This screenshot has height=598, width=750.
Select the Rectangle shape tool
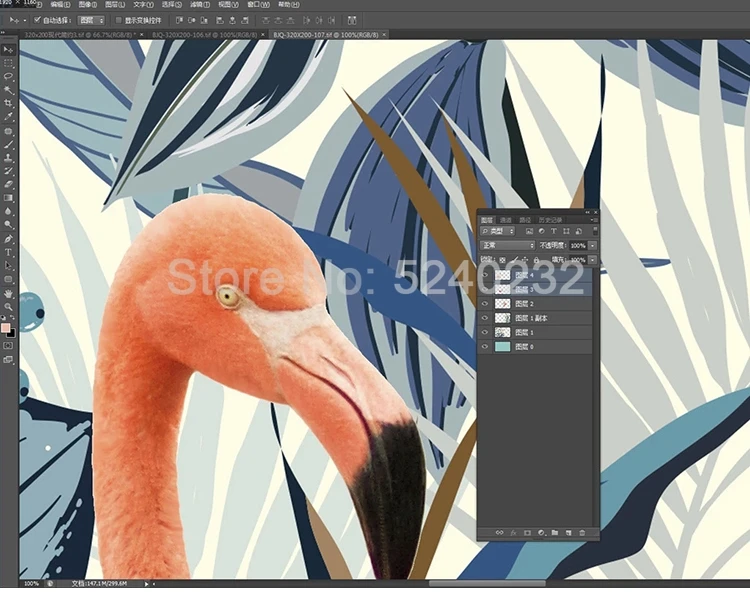point(8,279)
